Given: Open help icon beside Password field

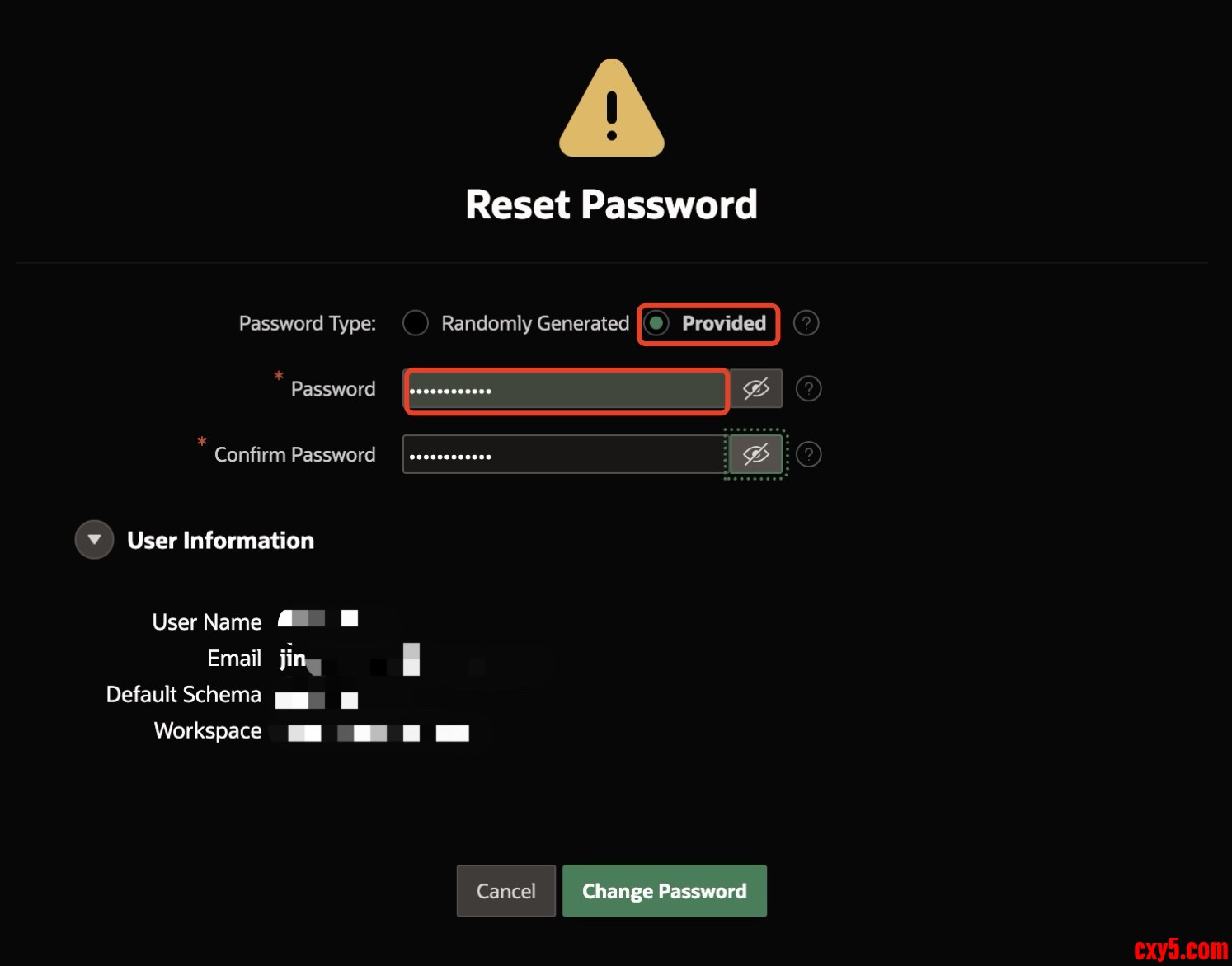Looking at the screenshot, I should (x=808, y=388).
